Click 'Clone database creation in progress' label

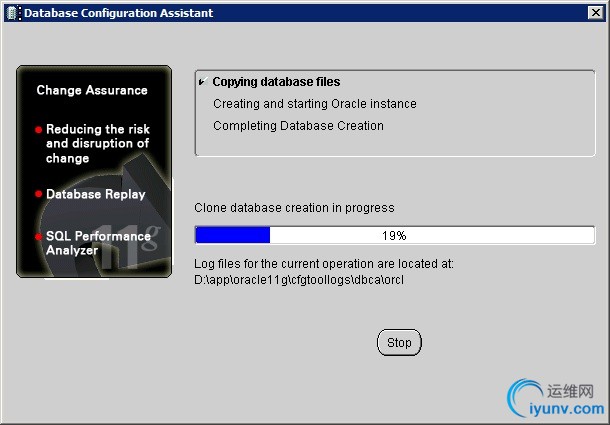(x=294, y=208)
